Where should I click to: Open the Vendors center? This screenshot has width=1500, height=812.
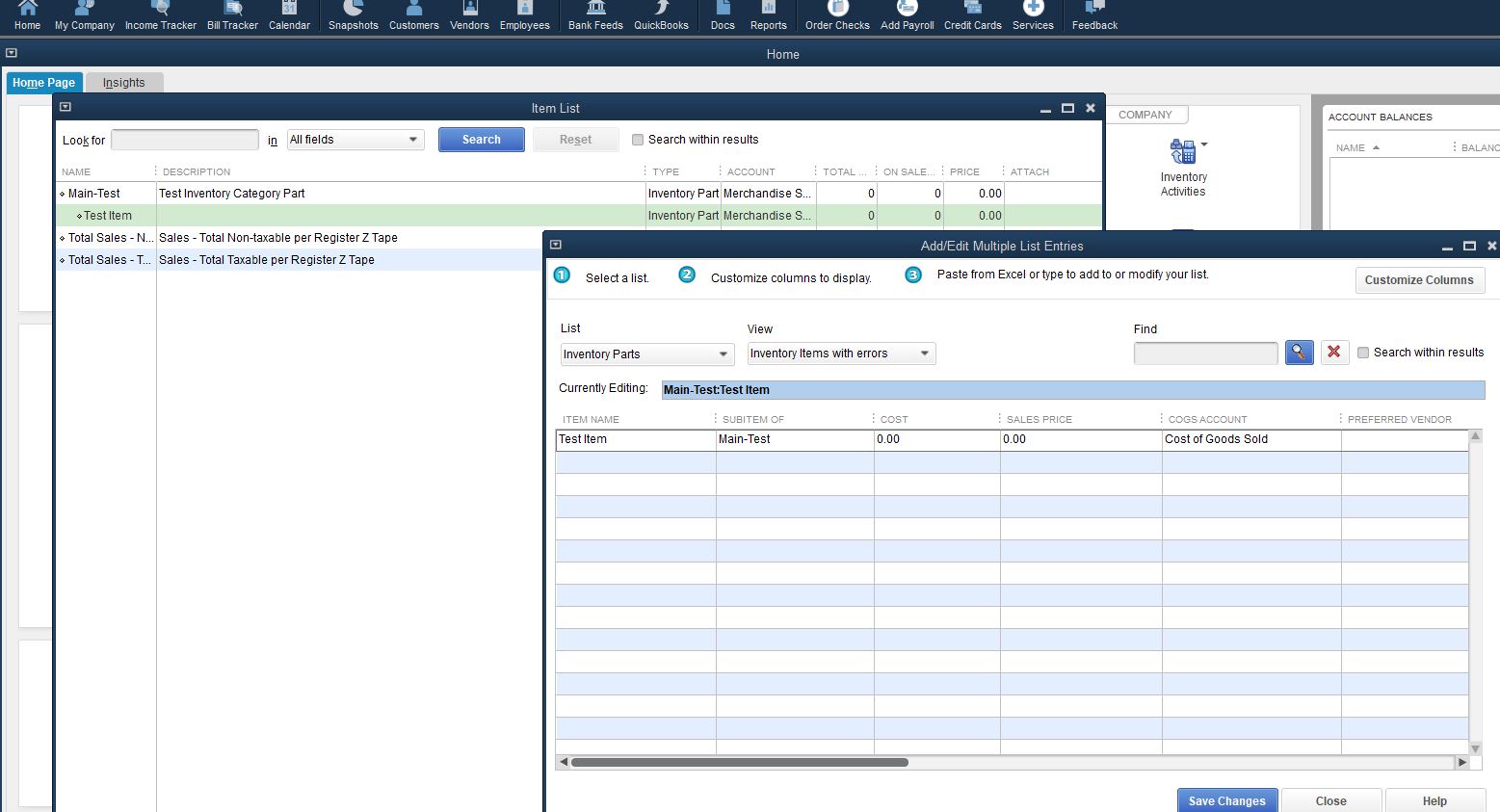[x=469, y=14]
